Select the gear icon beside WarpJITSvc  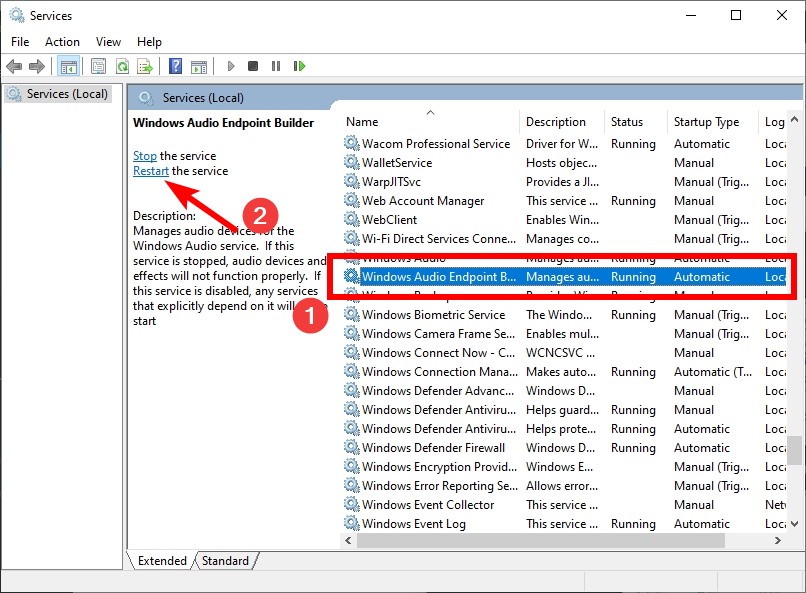(x=352, y=181)
